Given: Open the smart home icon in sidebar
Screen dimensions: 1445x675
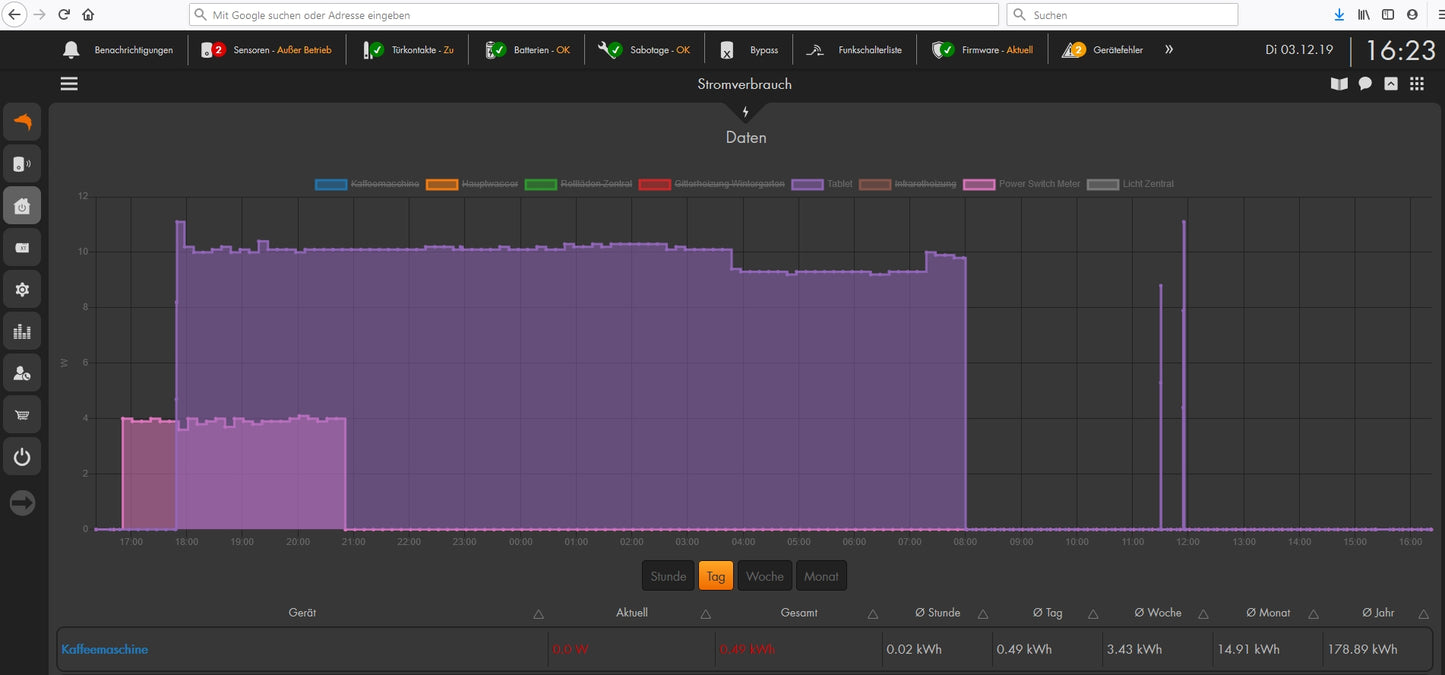Looking at the screenshot, I should 22,206.
